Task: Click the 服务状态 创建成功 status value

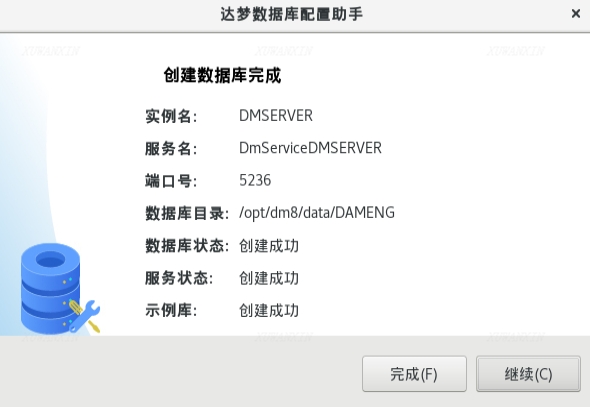Action: pyautogui.click(x=269, y=278)
